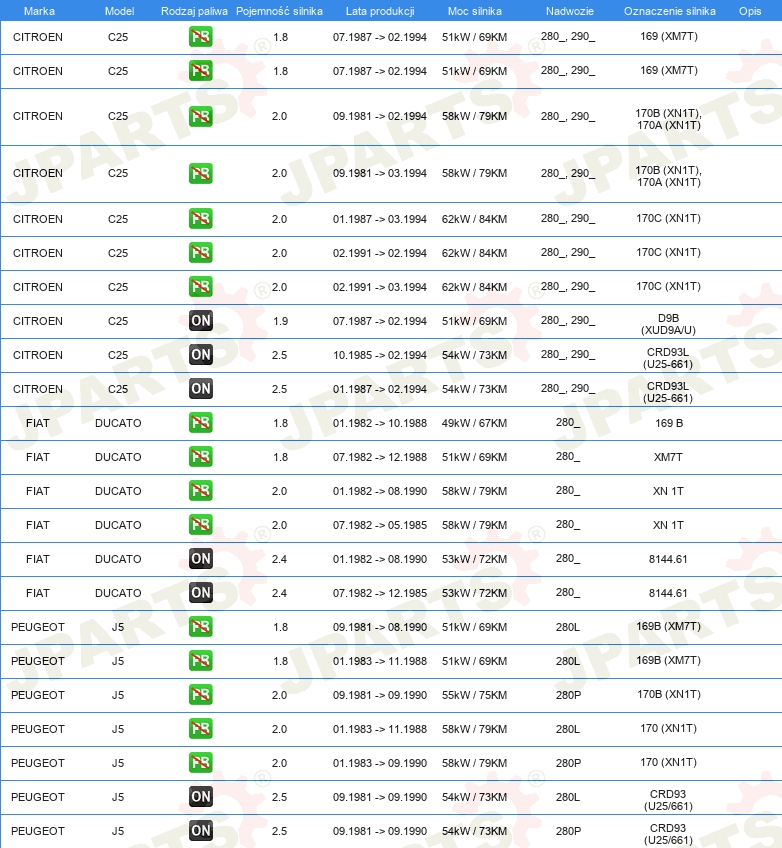
Task: Click 8144.61 in the 07.1982 -> 12.1985 row
Action: point(668,593)
